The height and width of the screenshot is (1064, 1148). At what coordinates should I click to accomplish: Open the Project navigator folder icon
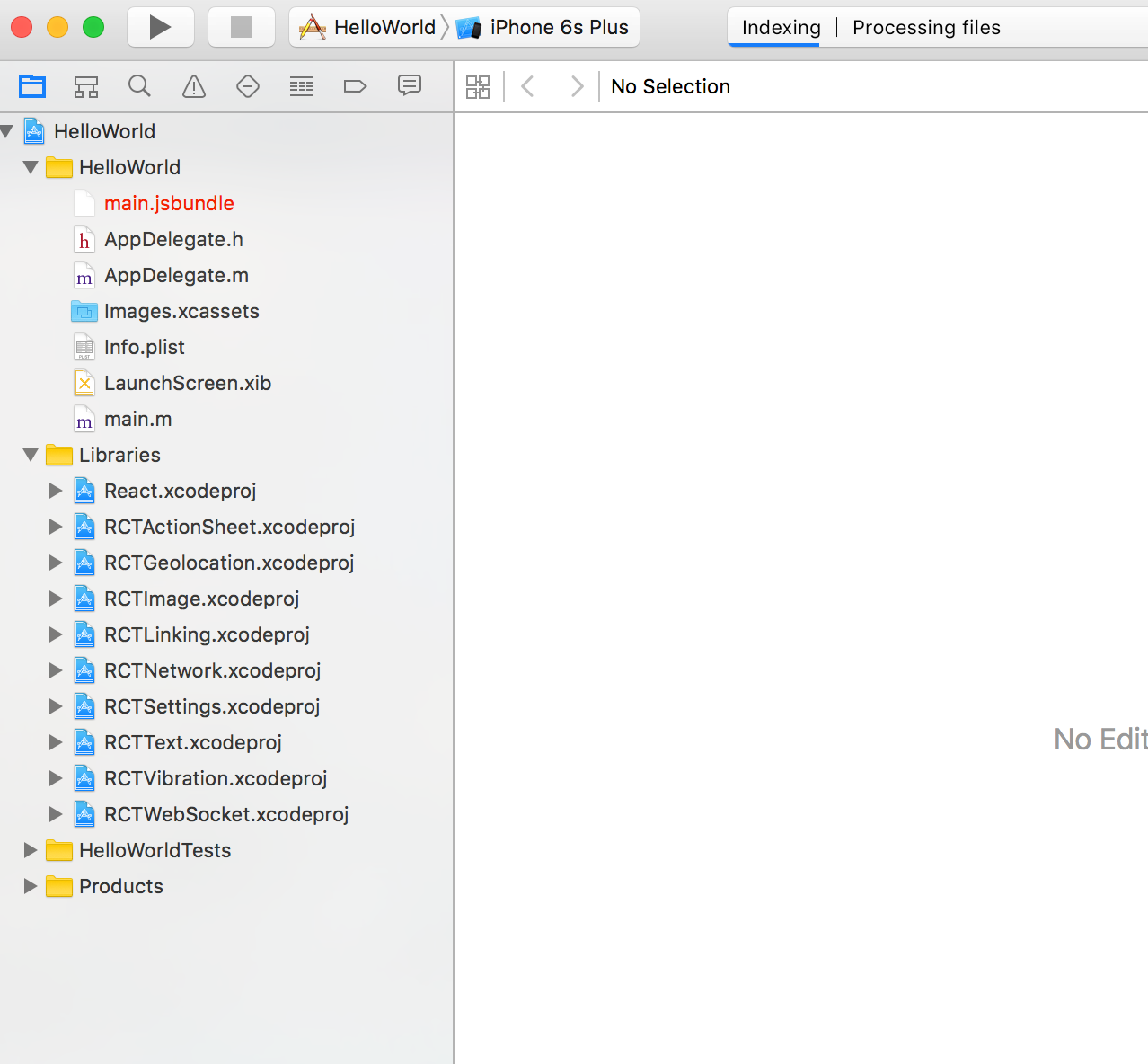[x=32, y=86]
